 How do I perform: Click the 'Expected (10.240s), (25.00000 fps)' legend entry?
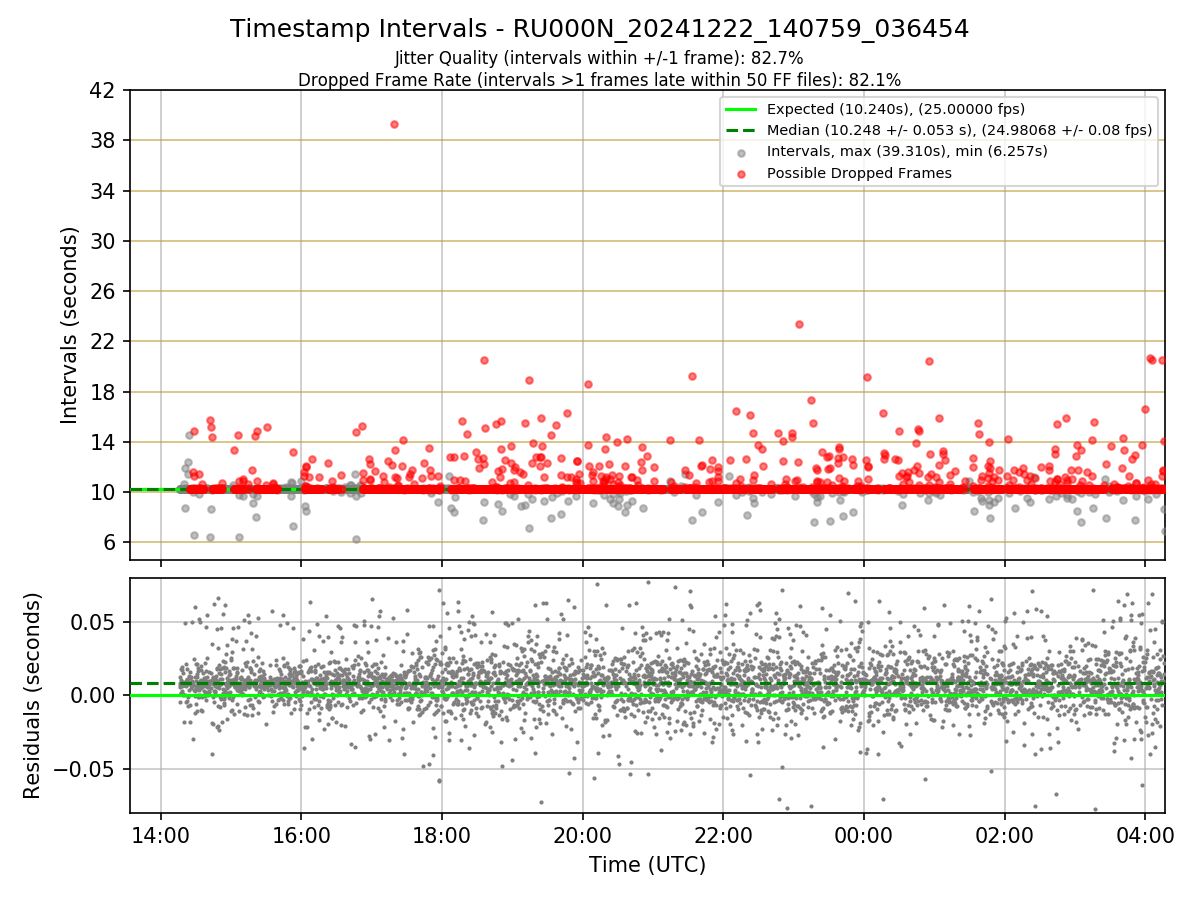click(x=896, y=109)
